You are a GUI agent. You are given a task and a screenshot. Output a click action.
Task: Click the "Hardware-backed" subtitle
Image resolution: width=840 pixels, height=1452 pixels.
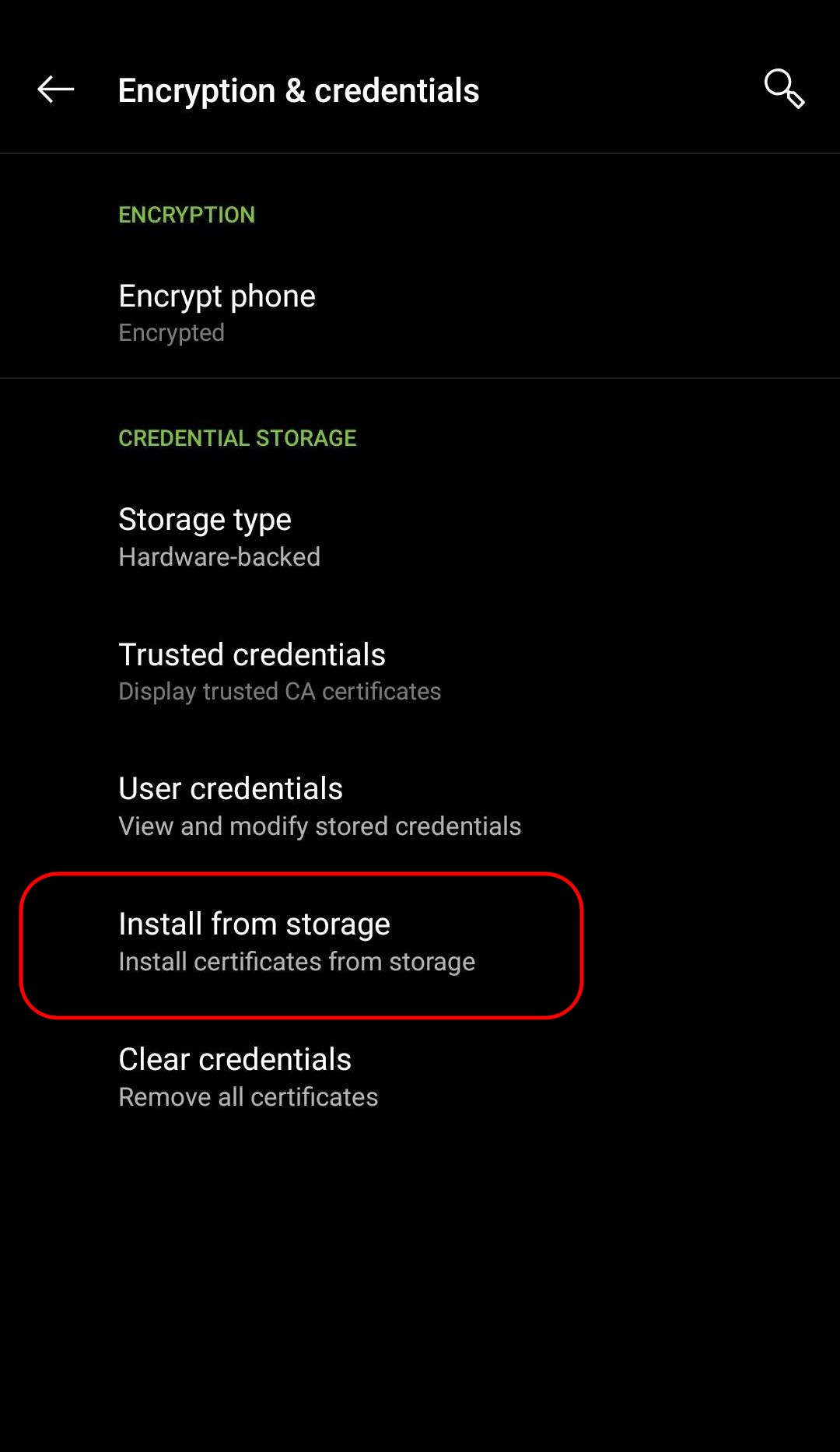pyautogui.click(x=219, y=557)
